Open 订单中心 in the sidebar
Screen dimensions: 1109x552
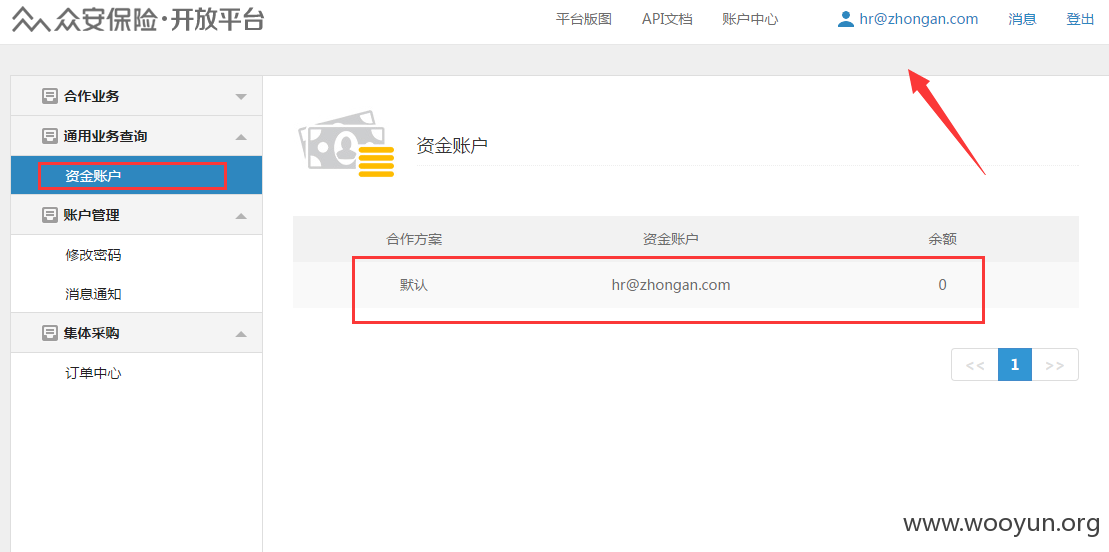(x=93, y=373)
